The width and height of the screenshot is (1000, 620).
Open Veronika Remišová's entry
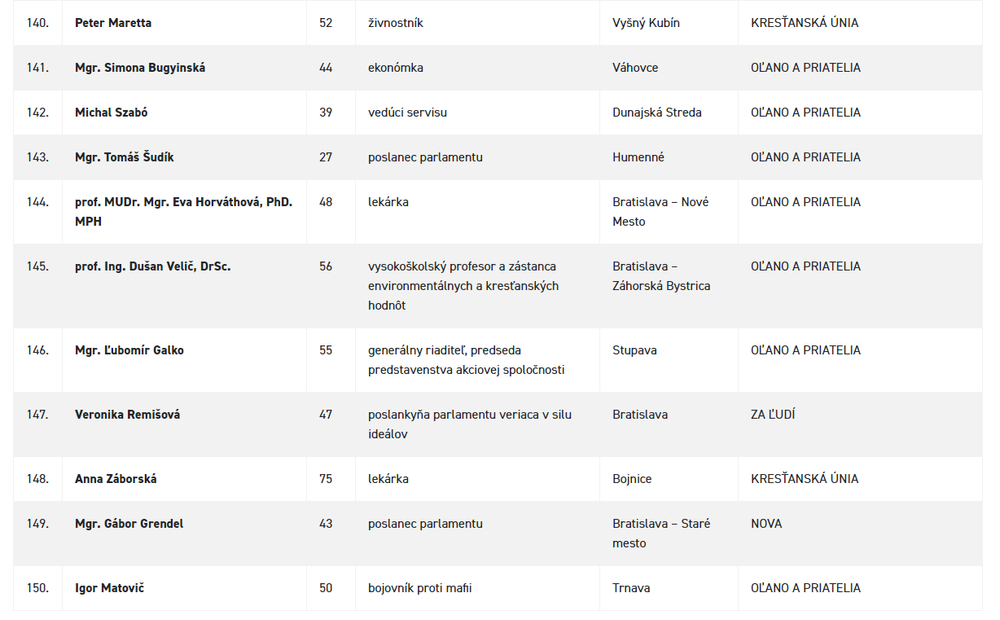click(127, 415)
